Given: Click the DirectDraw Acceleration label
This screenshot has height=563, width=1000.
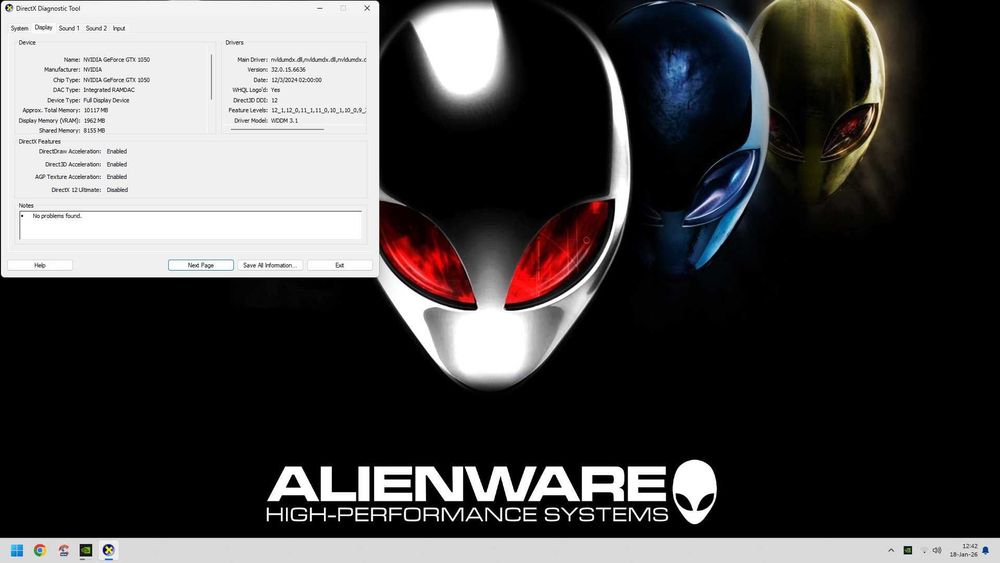Looking at the screenshot, I should click(x=70, y=152).
